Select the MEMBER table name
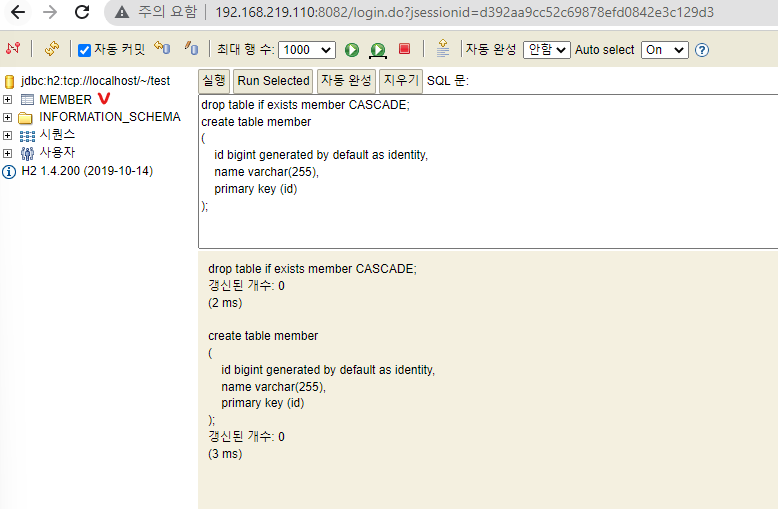Screen dimensions: 778x509 click(x=65, y=100)
